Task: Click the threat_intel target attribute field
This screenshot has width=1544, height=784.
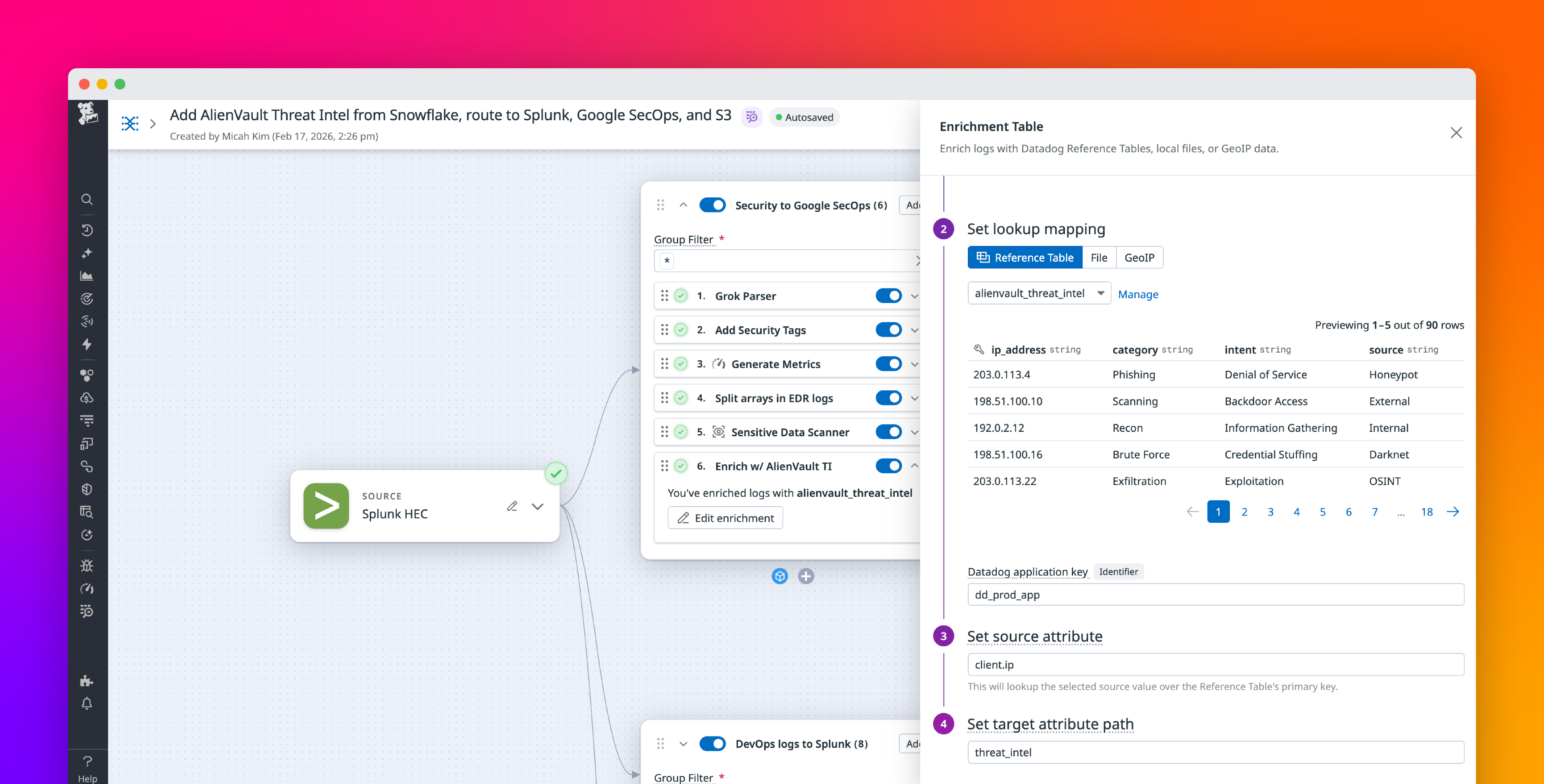Action: pyautogui.click(x=1216, y=752)
